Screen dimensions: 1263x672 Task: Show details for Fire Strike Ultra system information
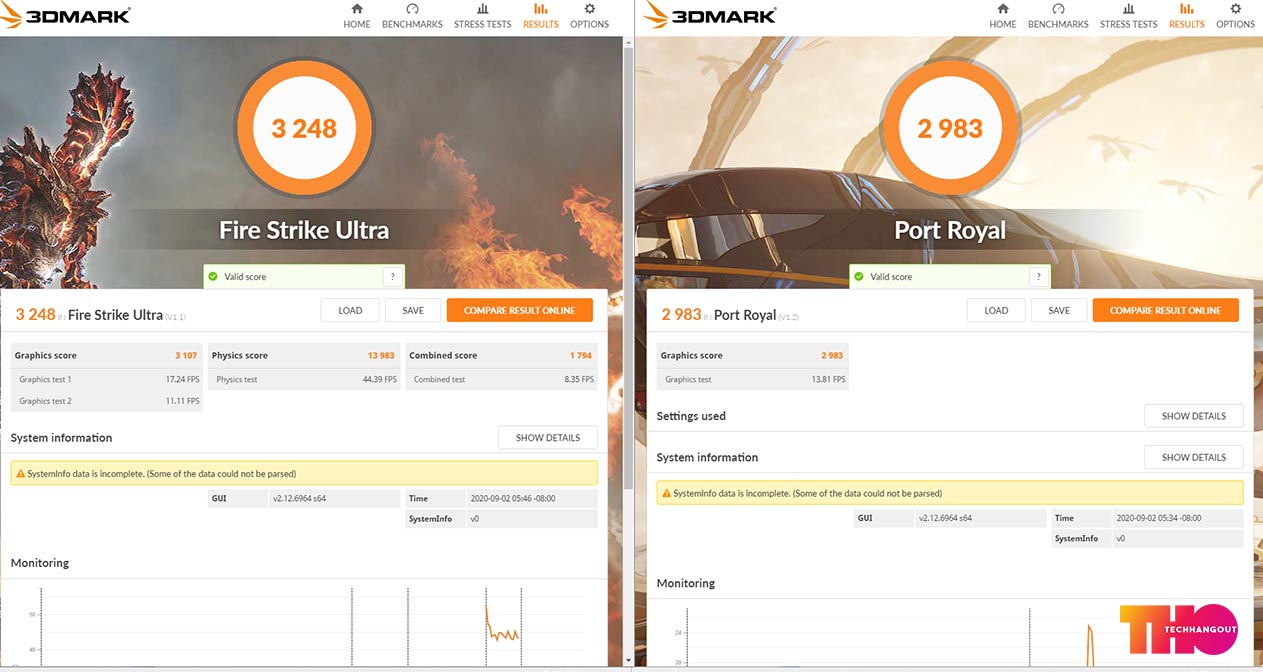click(548, 438)
